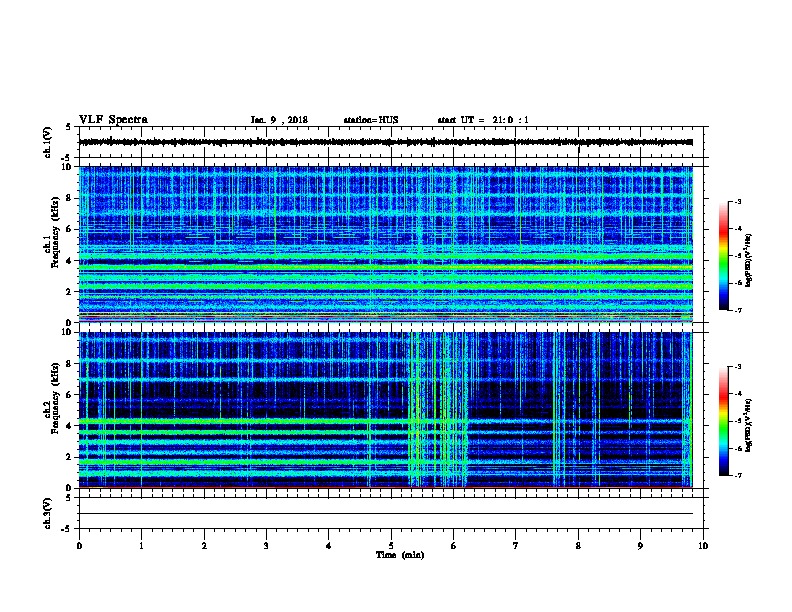Click time axis tick label "0"
This screenshot has height=612, width=792.
79,545
